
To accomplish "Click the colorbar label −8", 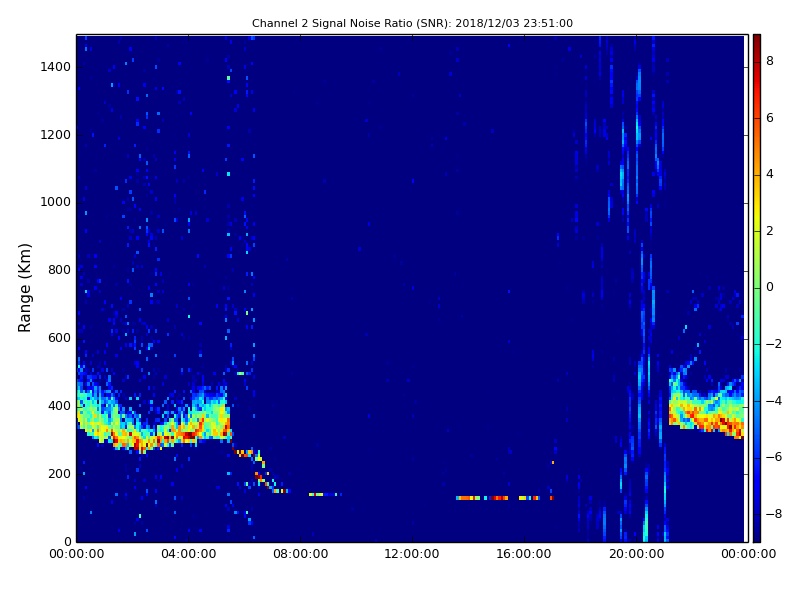I will [773, 514].
